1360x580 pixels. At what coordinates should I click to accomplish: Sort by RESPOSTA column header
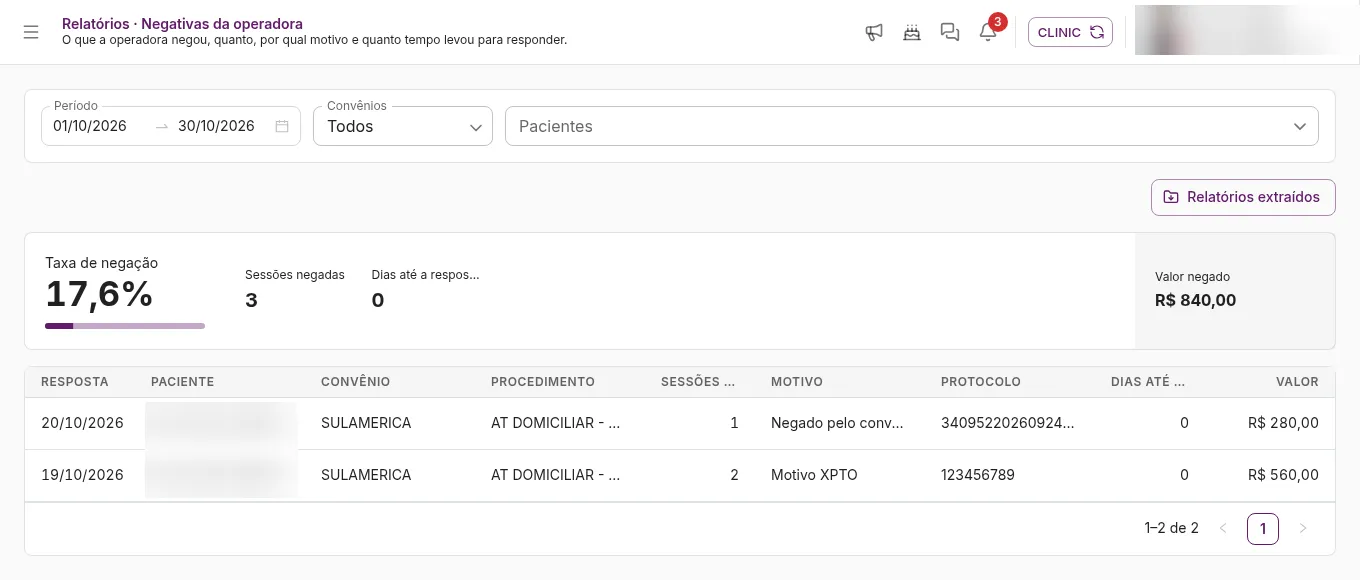(x=75, y=382)
